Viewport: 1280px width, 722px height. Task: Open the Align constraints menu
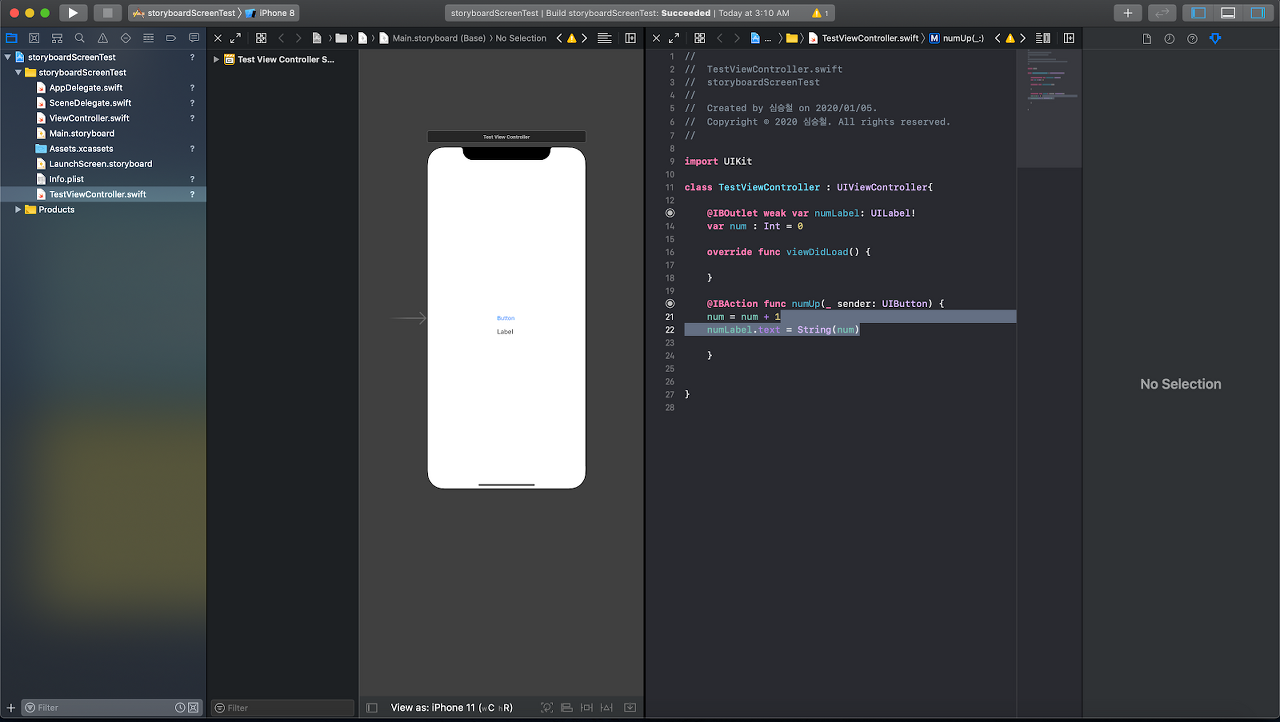[x=587, y=707]
